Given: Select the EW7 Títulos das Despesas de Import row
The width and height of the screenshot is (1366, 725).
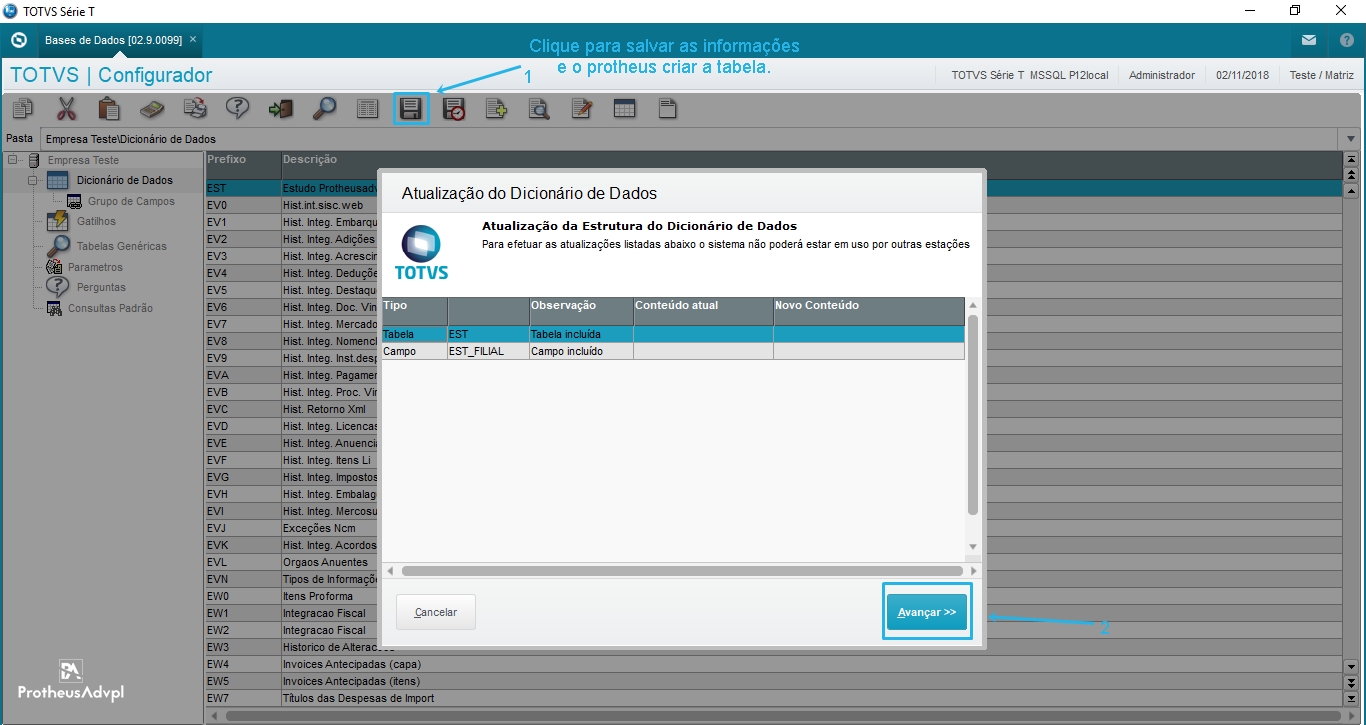Looking at the screenshot, I should pyautogui.click(x=774, y=698).
